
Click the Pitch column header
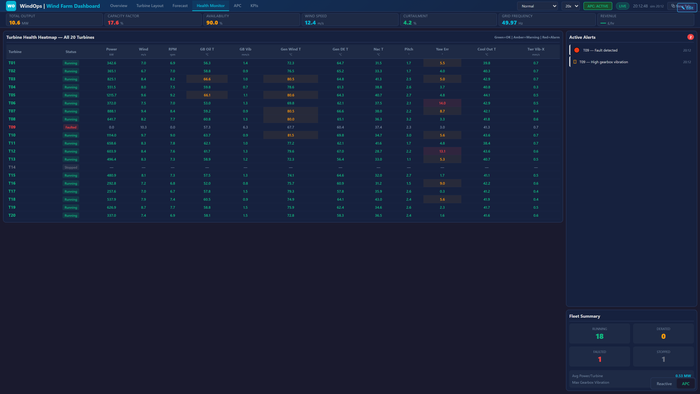(408, 51)
